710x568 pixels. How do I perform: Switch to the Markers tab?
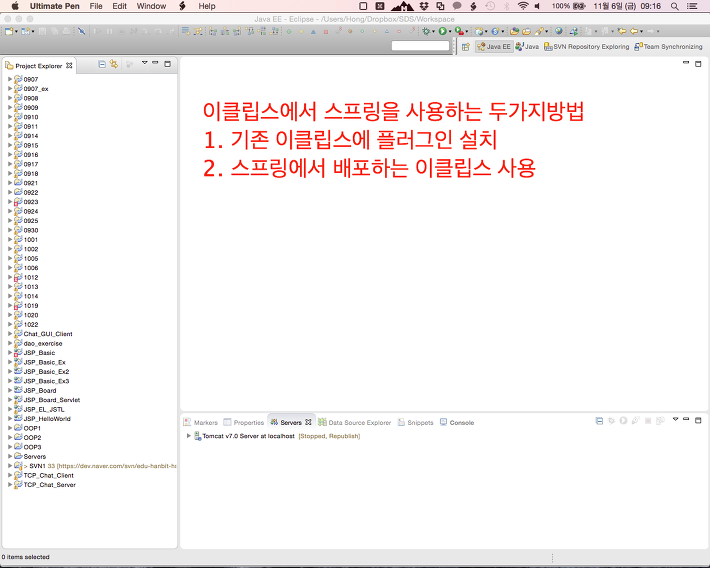coord(201,423)
